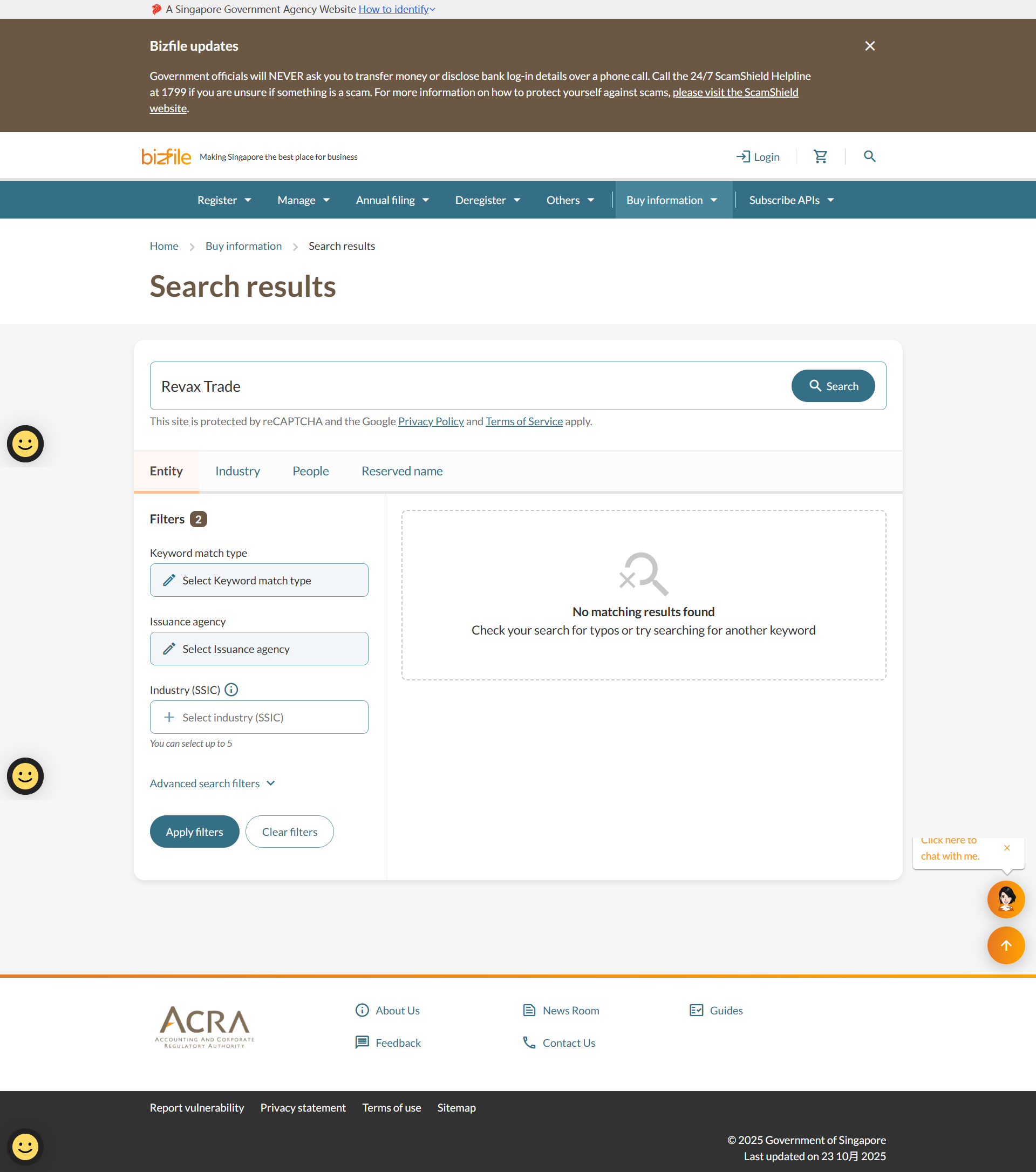The image size is (1036, 1172).
Task: Click the scroll-to-top arrow button
Action: pyautogui.click(x=1006, y=945)
